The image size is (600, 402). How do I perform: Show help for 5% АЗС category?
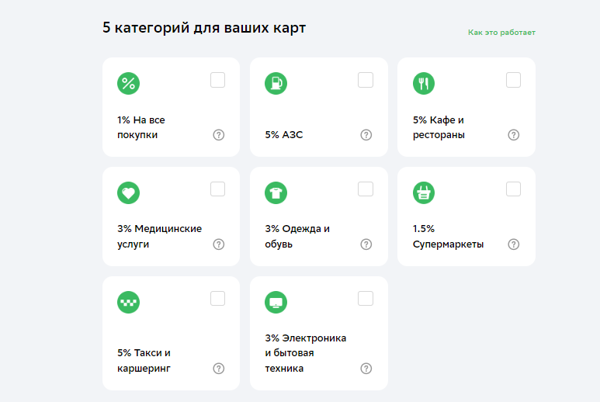(x=366, y=135)
